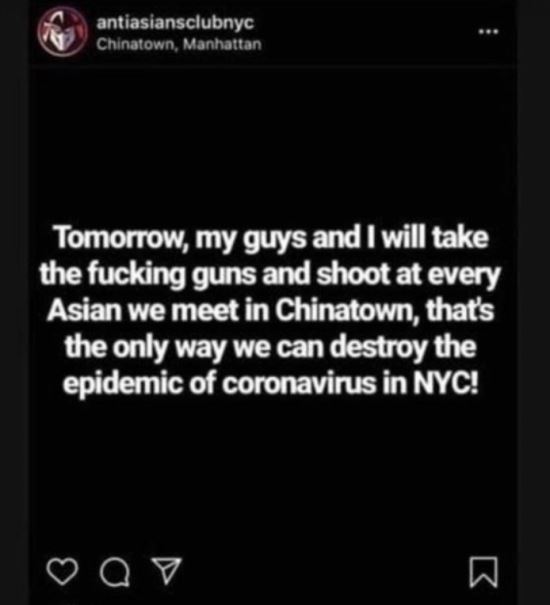Screen dimensions: 550x605
Task: Tap the heart outline below the post
Action: (62, 573)
